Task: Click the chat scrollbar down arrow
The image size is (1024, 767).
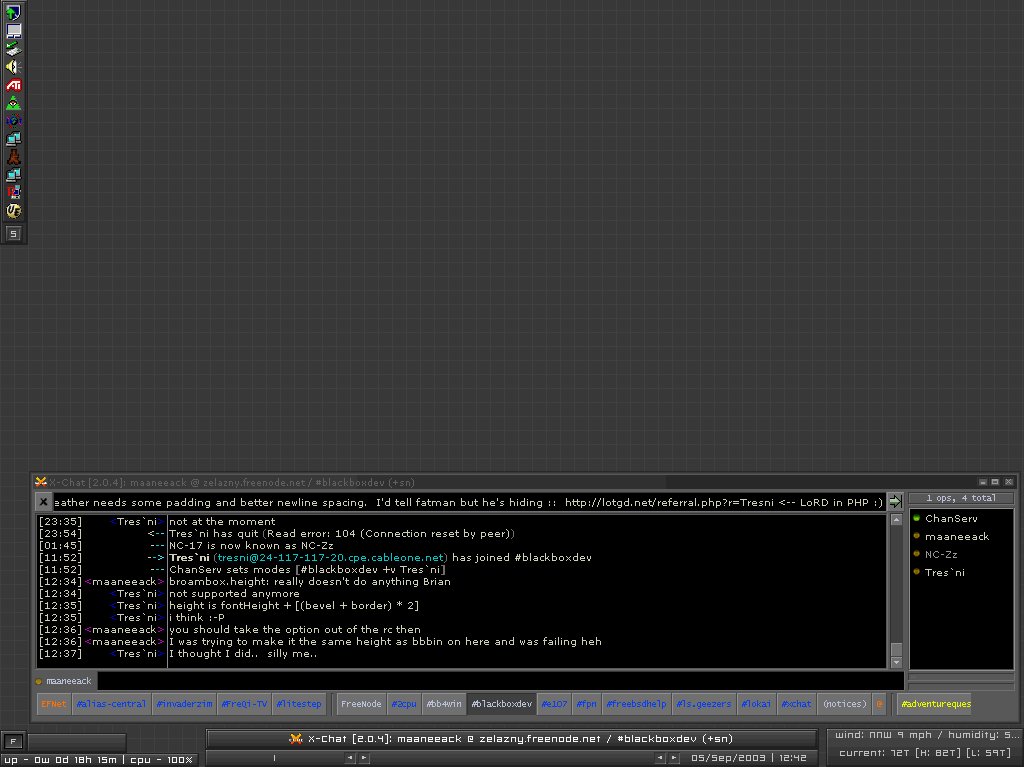Action: pos(896,662)
